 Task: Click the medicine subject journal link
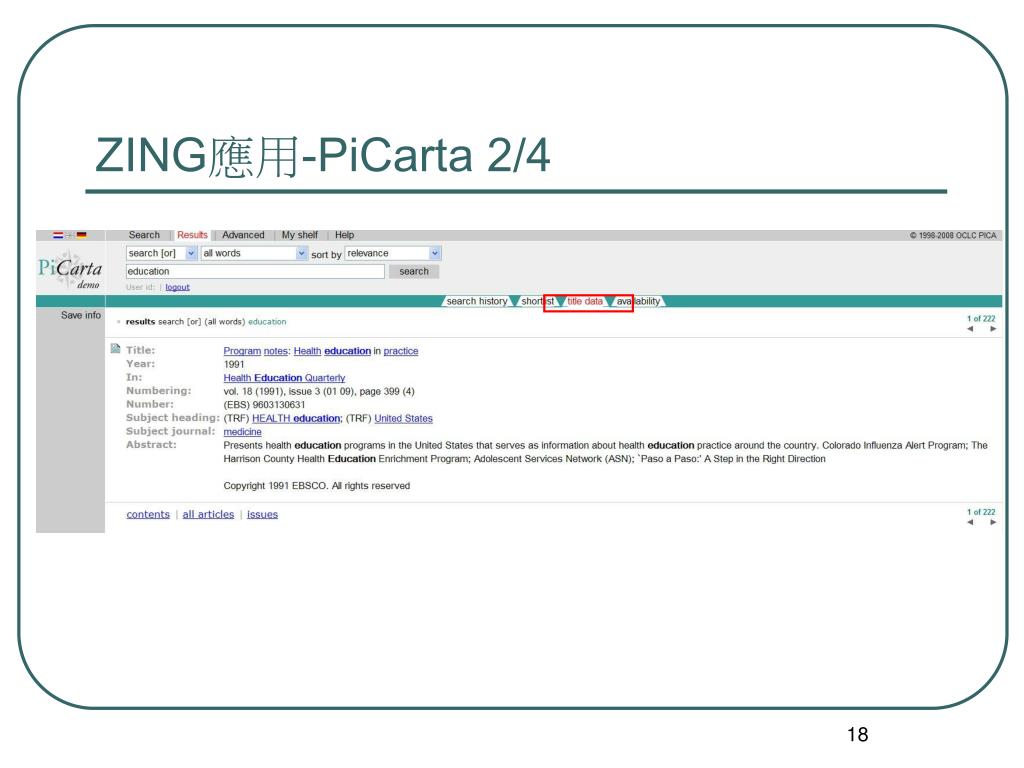pyautogui.click(x=242, y=432)
